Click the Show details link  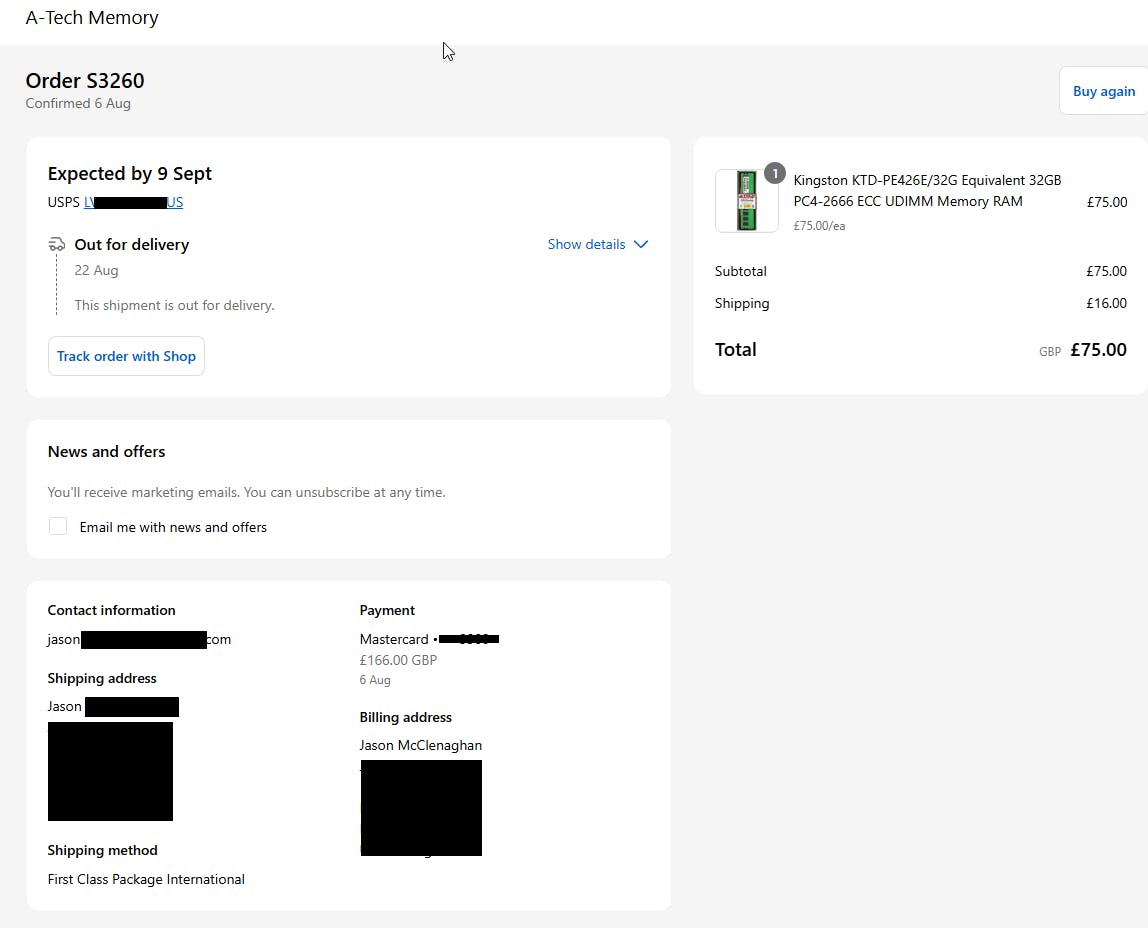(586, 245)
